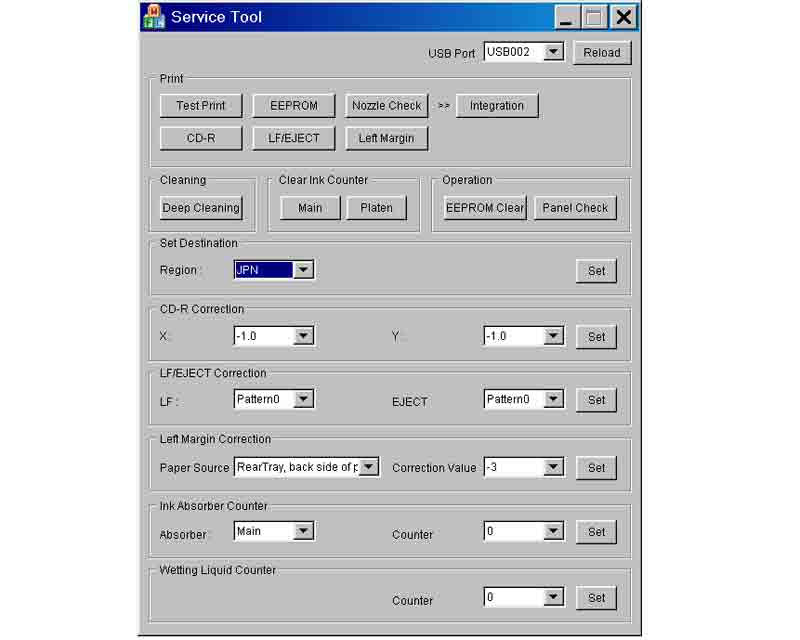Click Set in CD-R Correction section
The width and height of the screenshot is (800, 640).
click(x=596, y=337)
